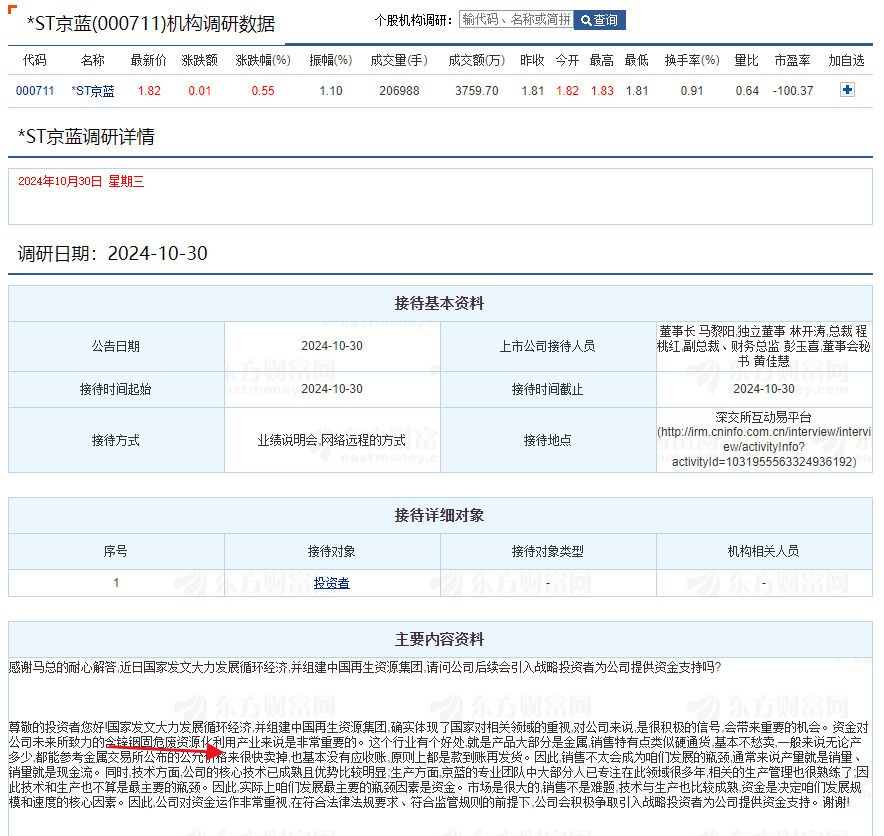Click the reply paragraph starting 尊敬的投资者
This screenshot has width=884, height=836.
tap(440, 764)
